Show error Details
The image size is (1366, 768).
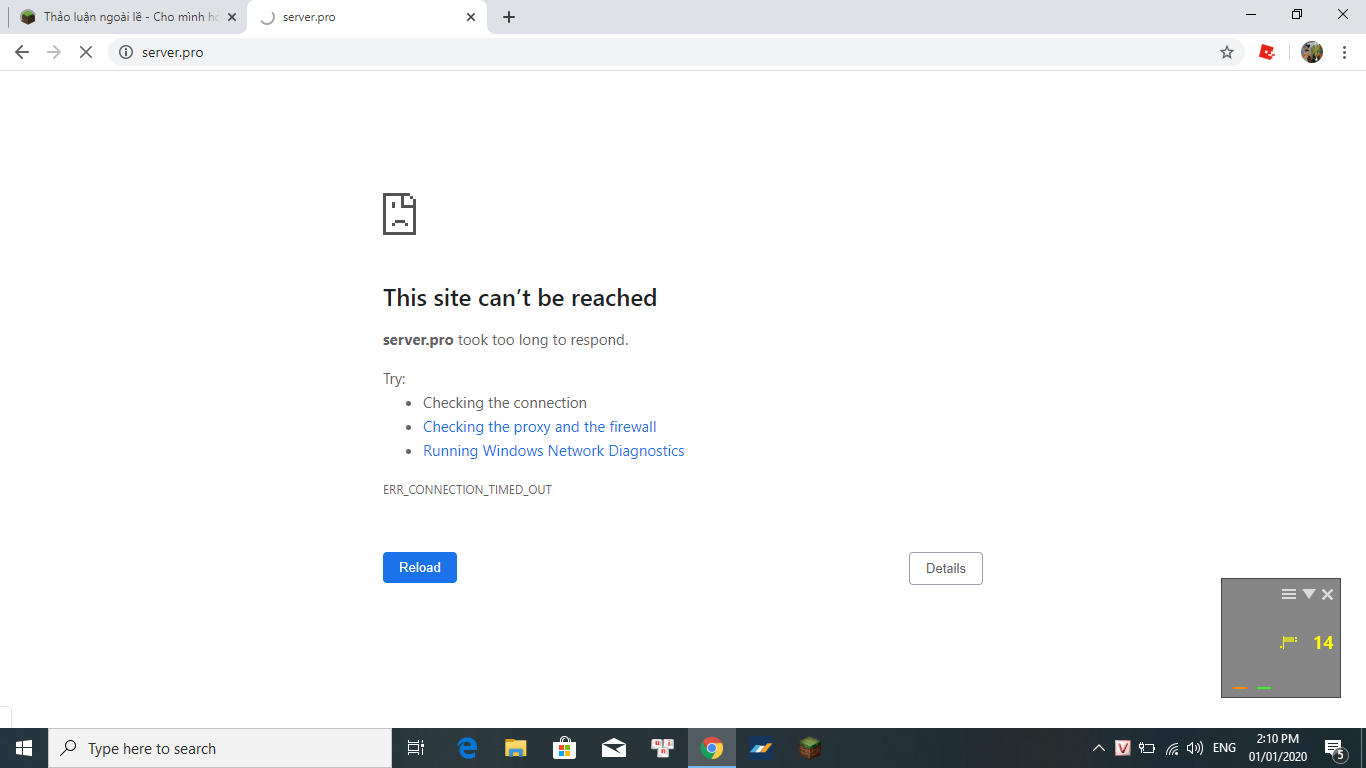(946, 568)
